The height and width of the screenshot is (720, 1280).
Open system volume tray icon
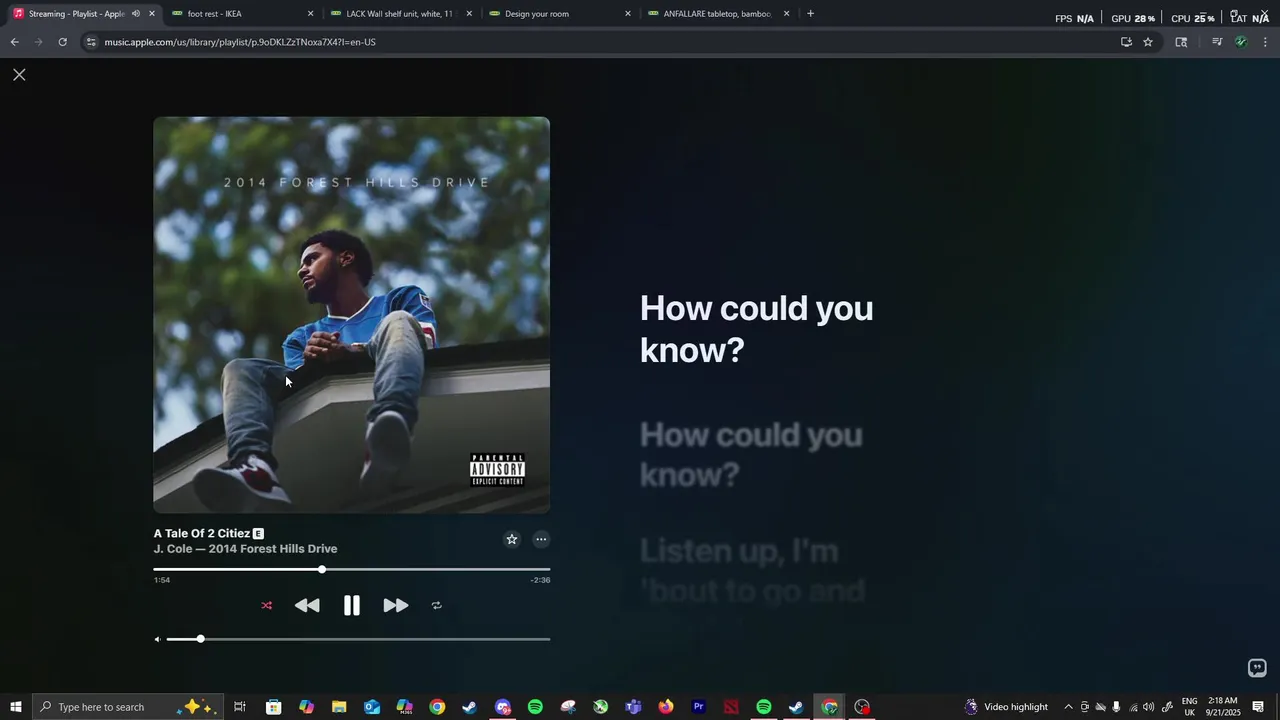1148,707
